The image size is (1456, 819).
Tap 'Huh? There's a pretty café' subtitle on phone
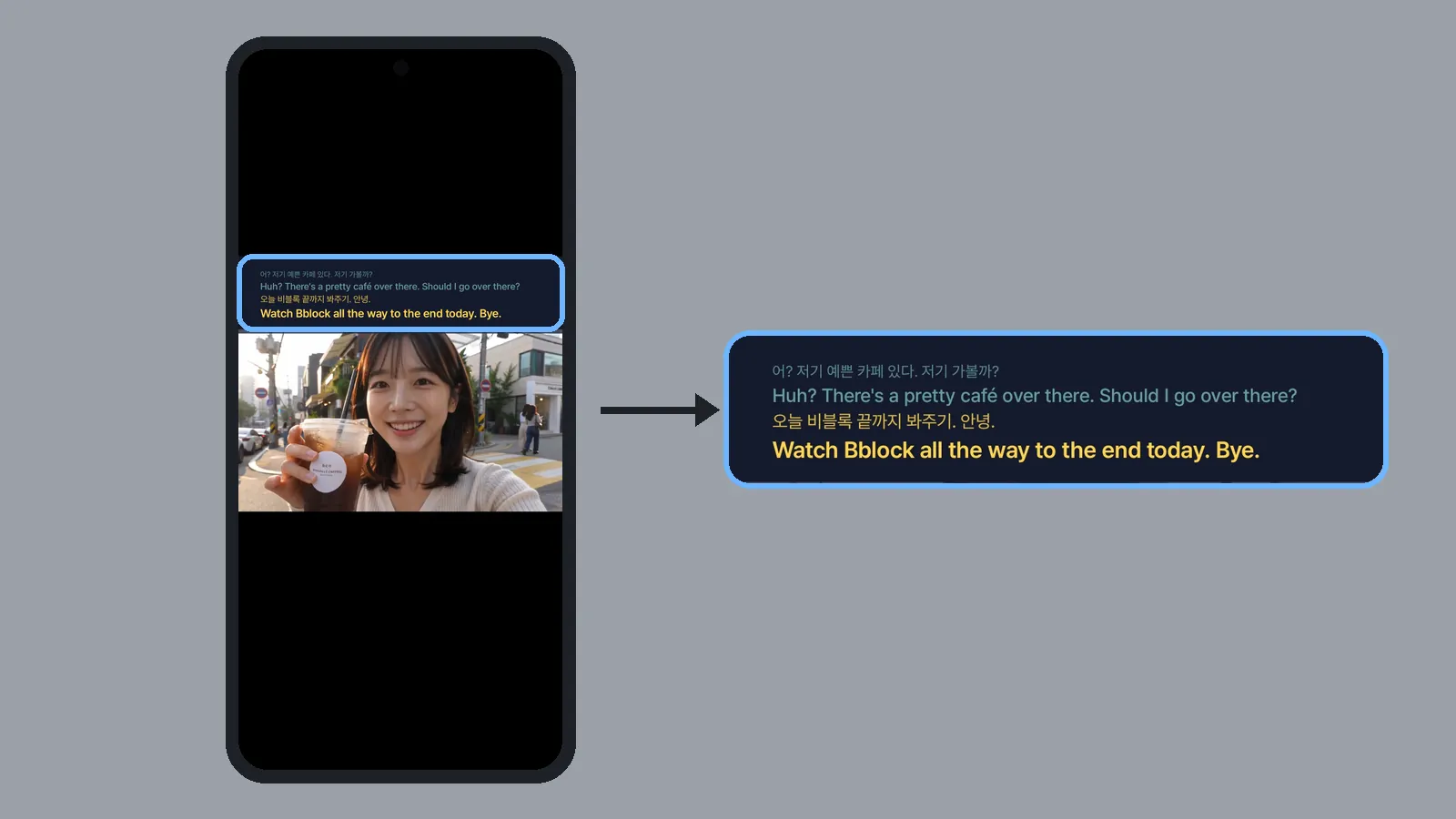(389, 287)
